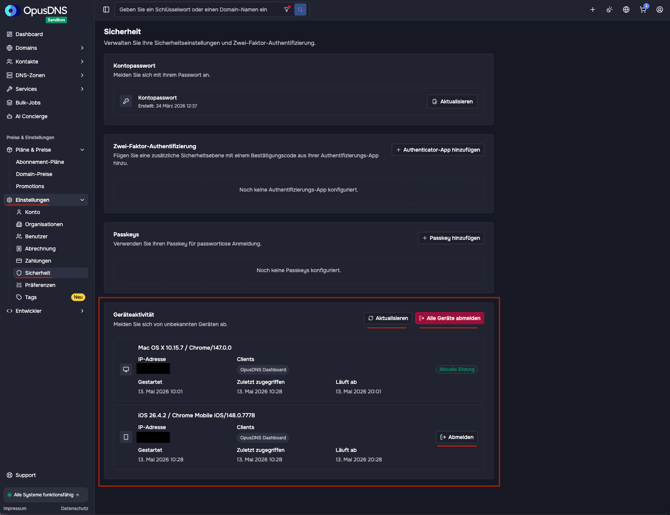The image size is (670, 515).
Task: Click the OpusDNS logo
Action: [x=36, y=10]
